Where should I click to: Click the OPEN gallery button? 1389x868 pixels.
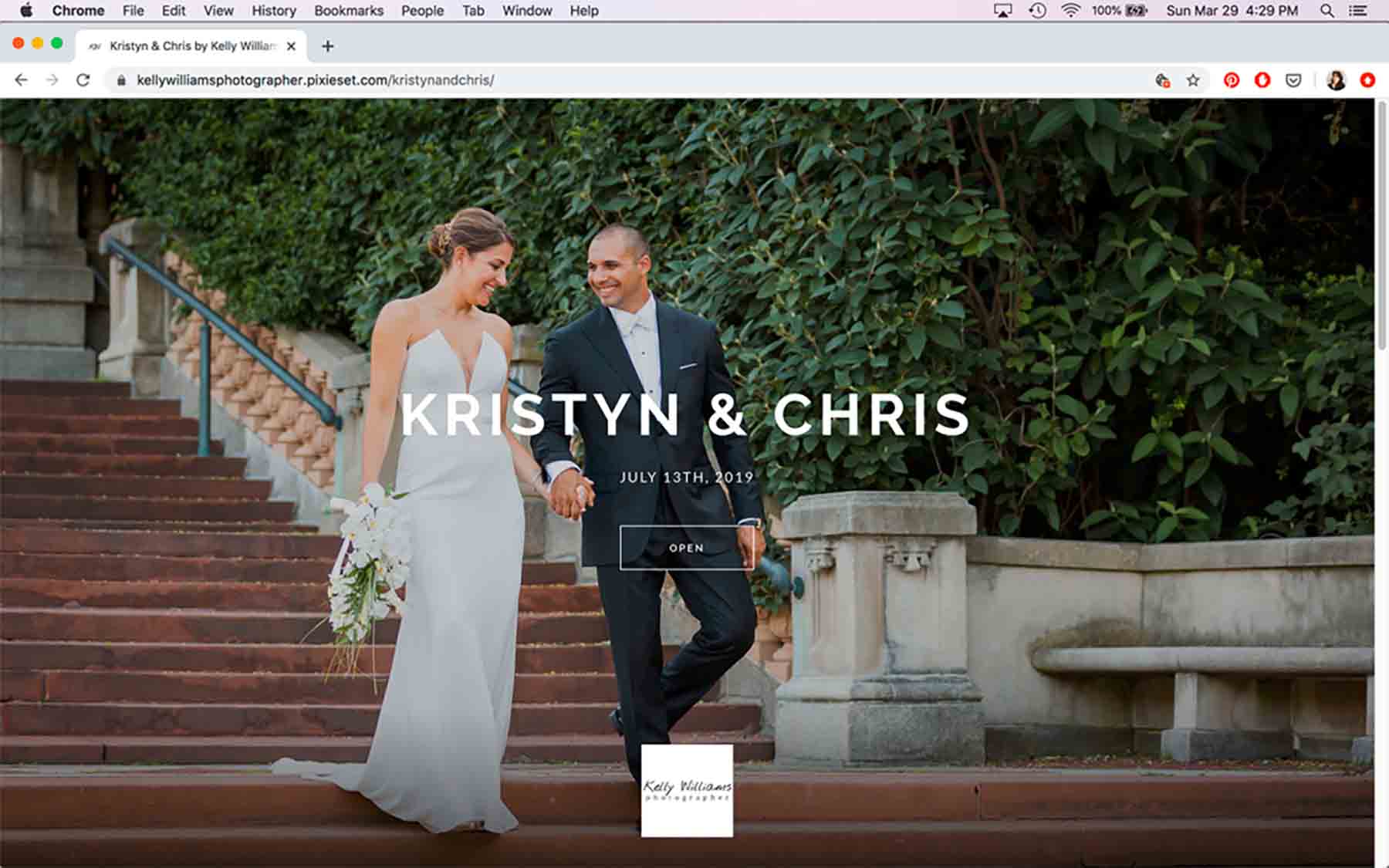686,548
